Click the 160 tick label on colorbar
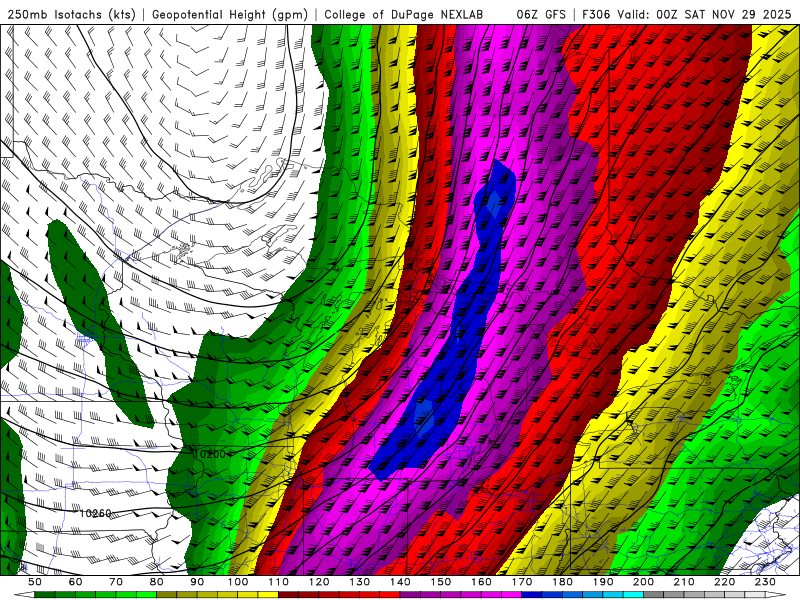 point(481,582)
